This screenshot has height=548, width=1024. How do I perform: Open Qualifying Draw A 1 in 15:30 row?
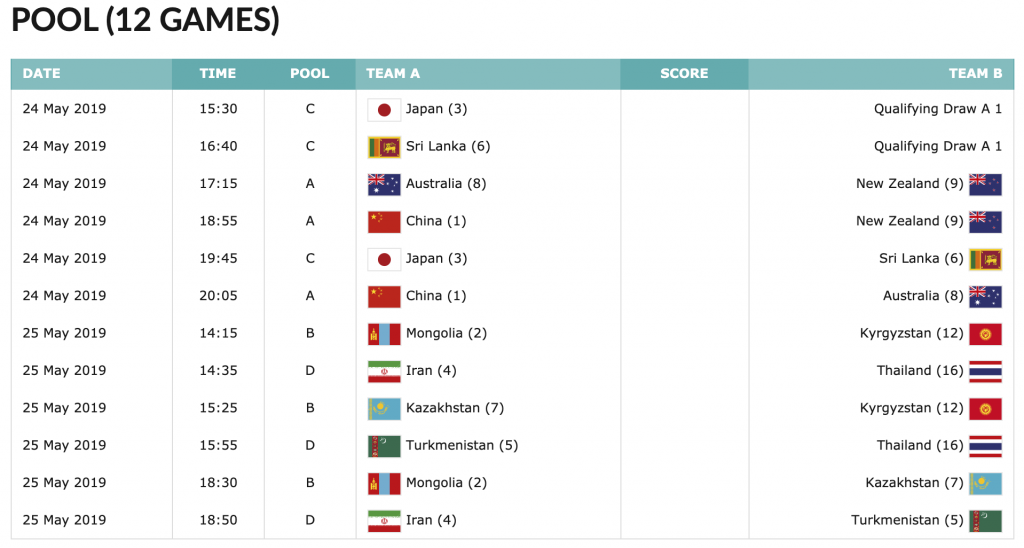[x=937, y=109]
